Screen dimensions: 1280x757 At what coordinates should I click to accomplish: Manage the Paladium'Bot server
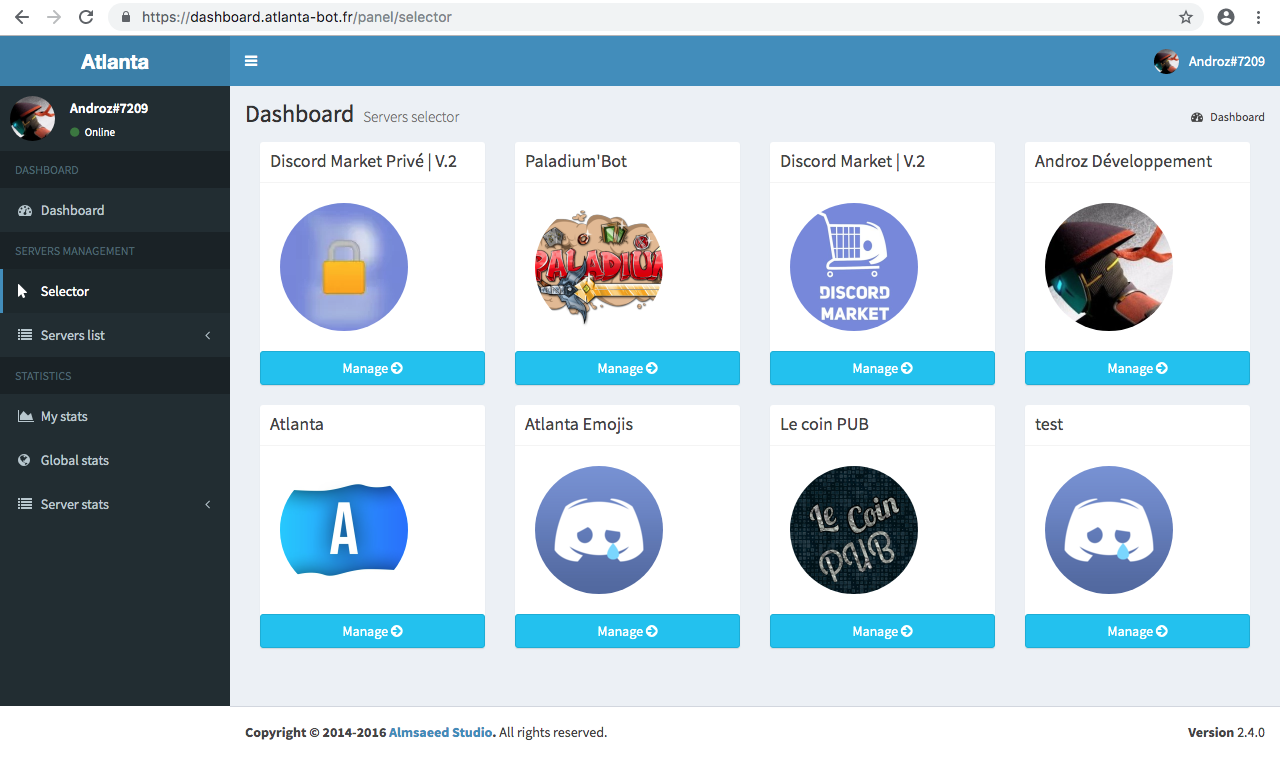pos(627,368)
